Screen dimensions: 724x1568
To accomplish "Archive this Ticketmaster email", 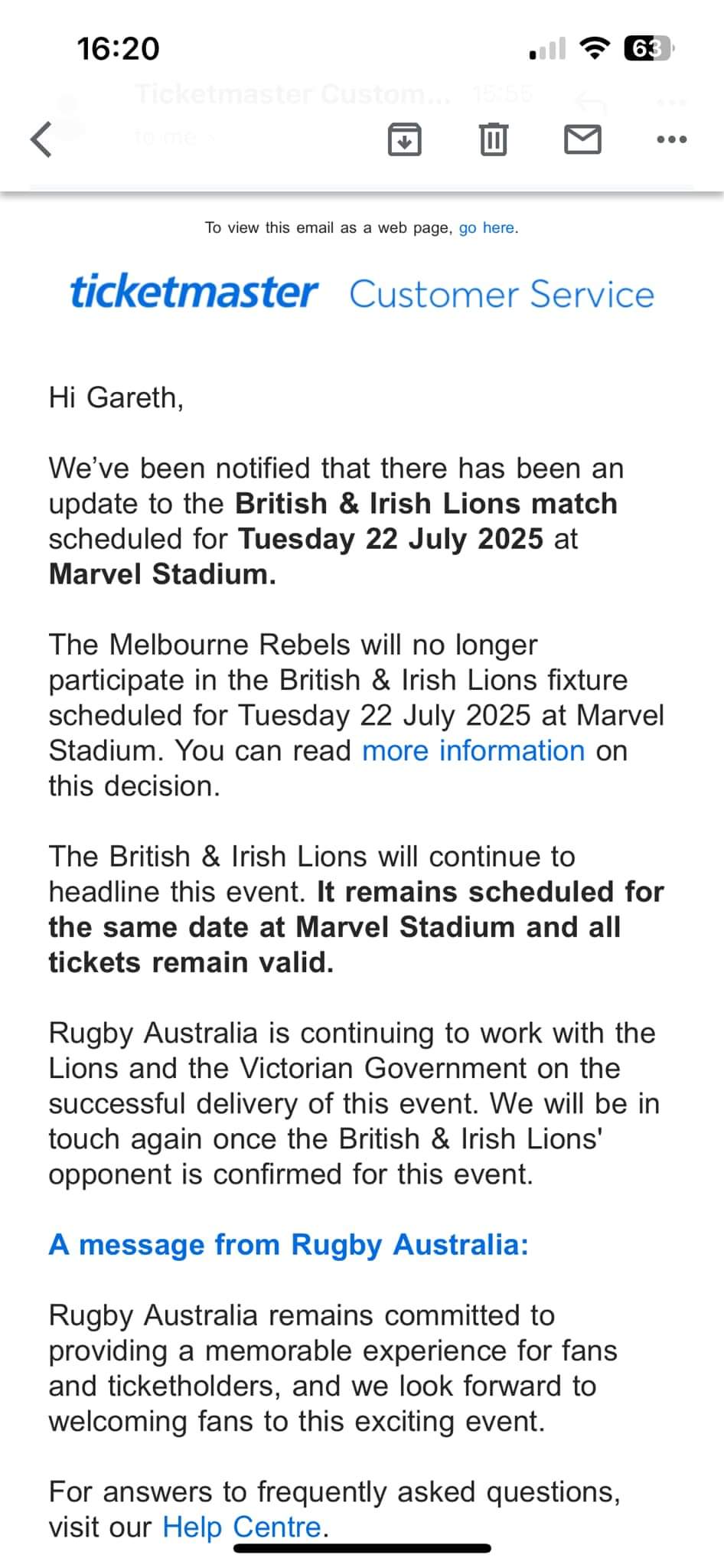I will click(x=404, y=139).
